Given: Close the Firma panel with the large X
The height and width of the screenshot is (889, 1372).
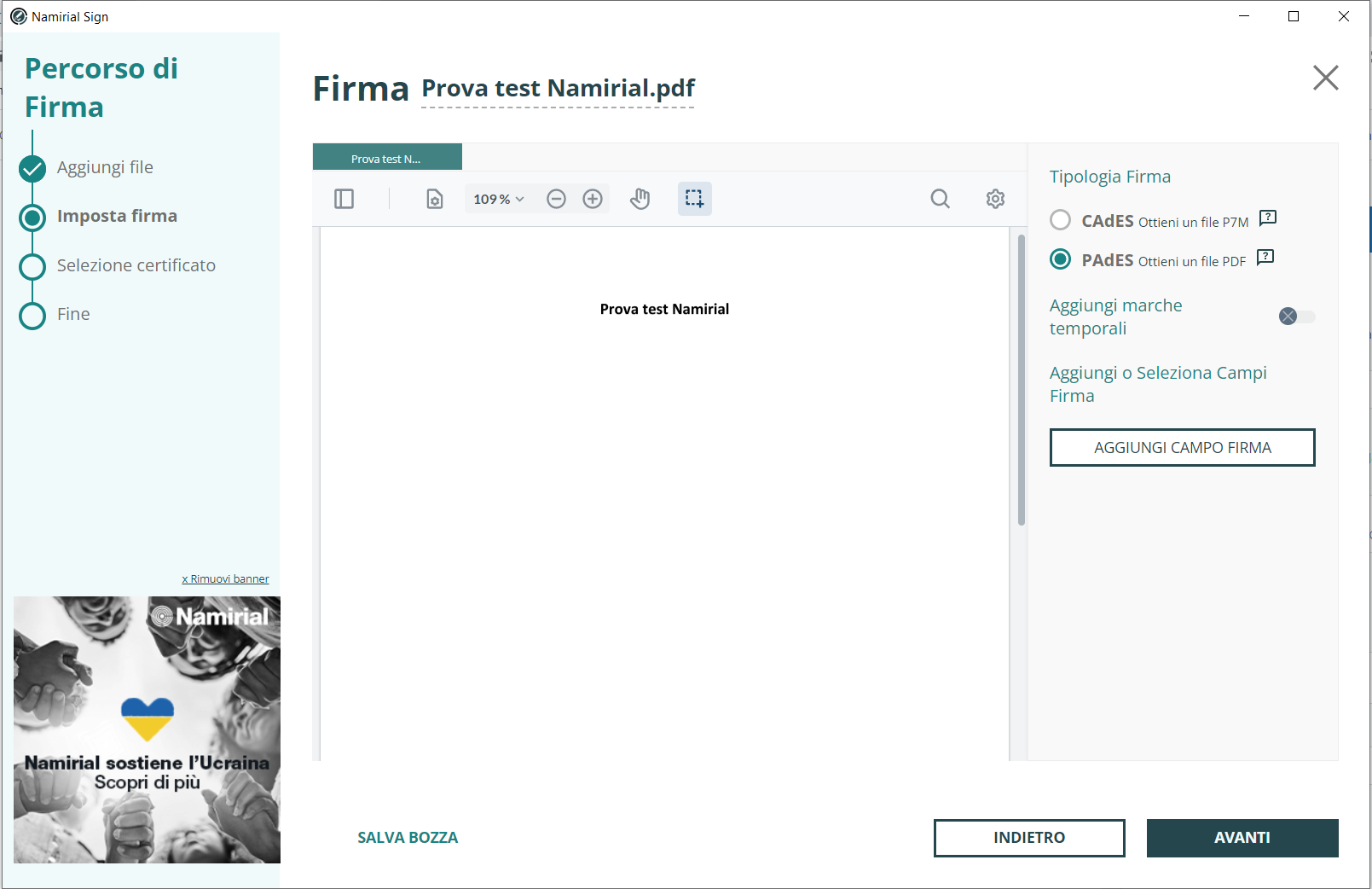Looking at the screenshot, I should (1326, 78).
